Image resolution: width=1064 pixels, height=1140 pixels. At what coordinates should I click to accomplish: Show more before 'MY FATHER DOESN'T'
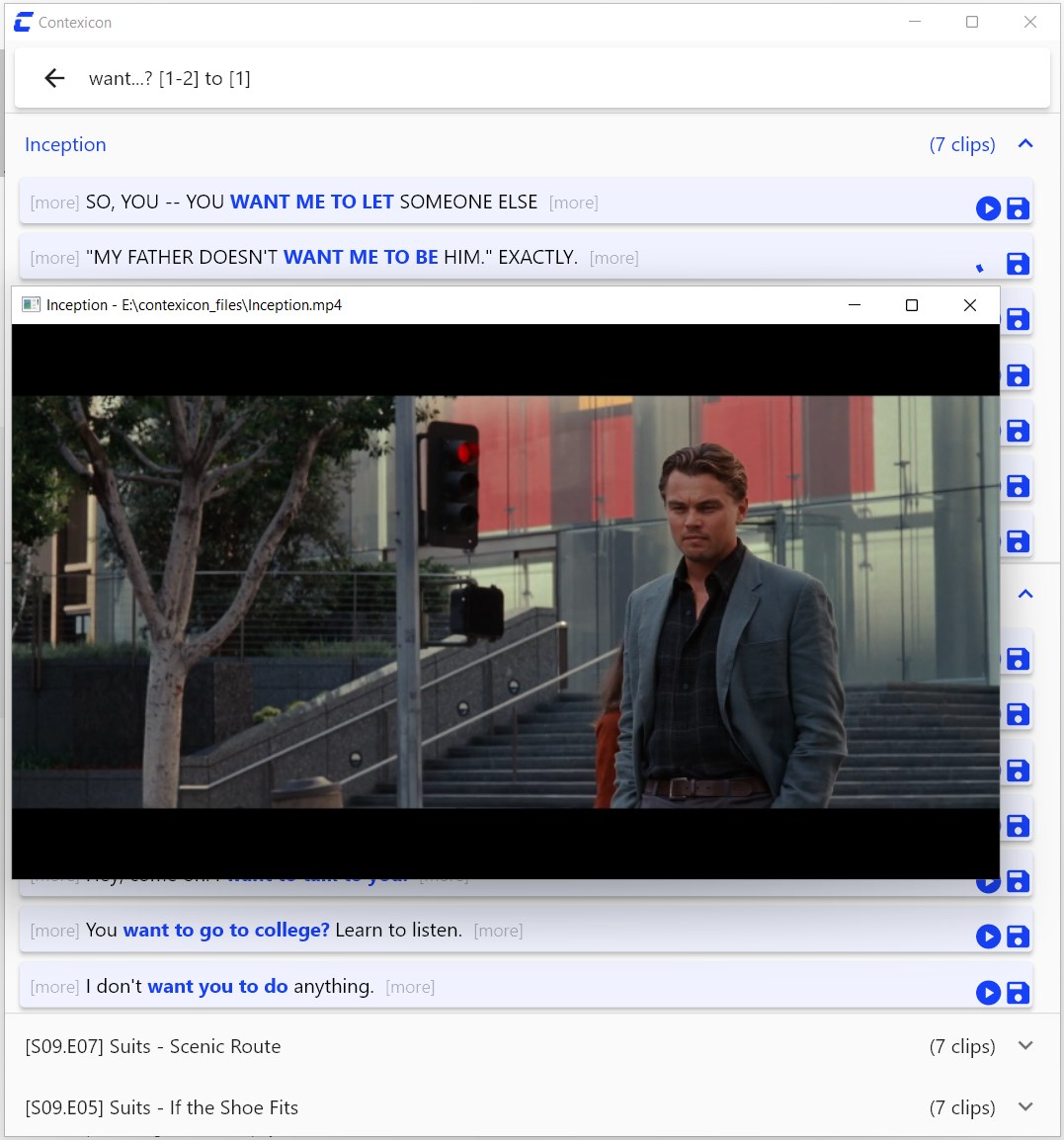tap(54, 258)
